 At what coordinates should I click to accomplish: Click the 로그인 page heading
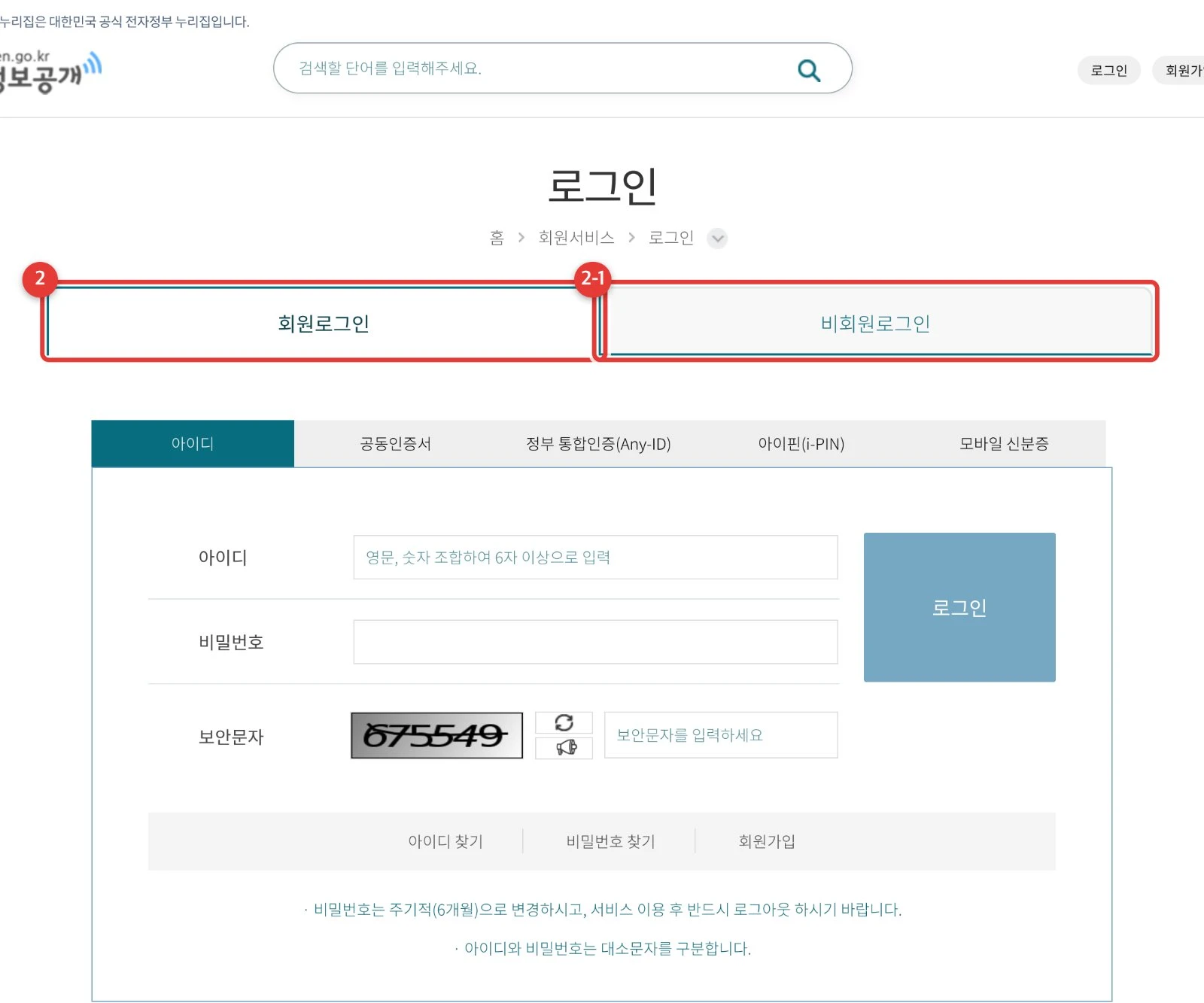pos(602,186)
